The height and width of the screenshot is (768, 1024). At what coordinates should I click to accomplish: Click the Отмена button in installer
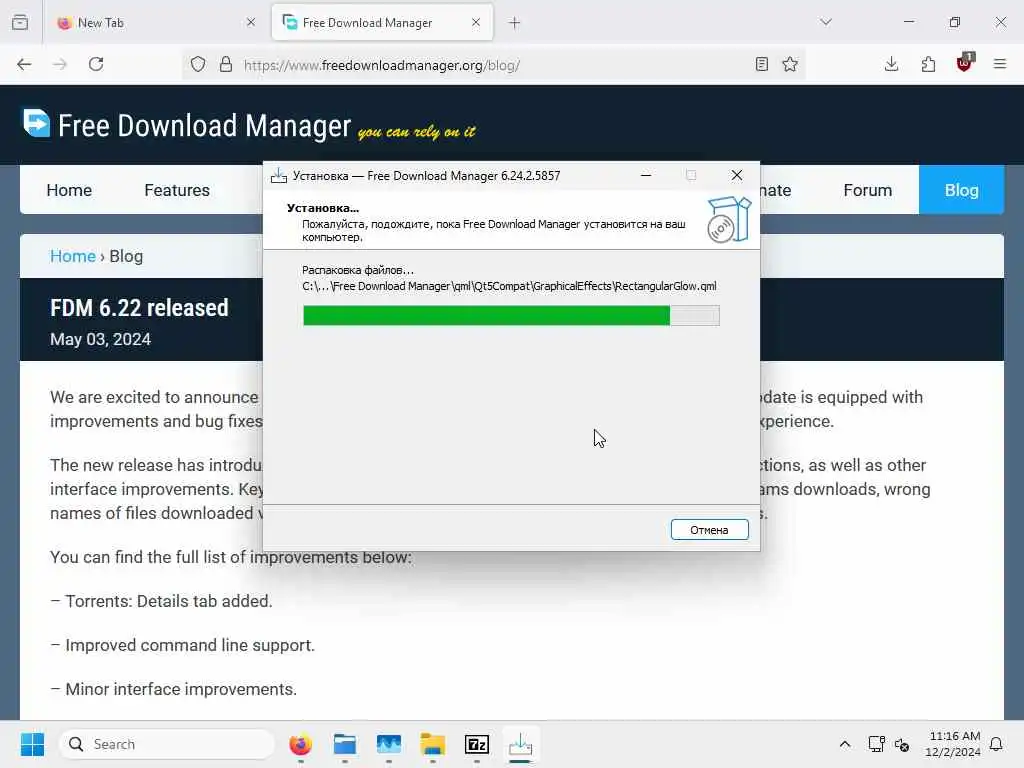pos(709,530)
